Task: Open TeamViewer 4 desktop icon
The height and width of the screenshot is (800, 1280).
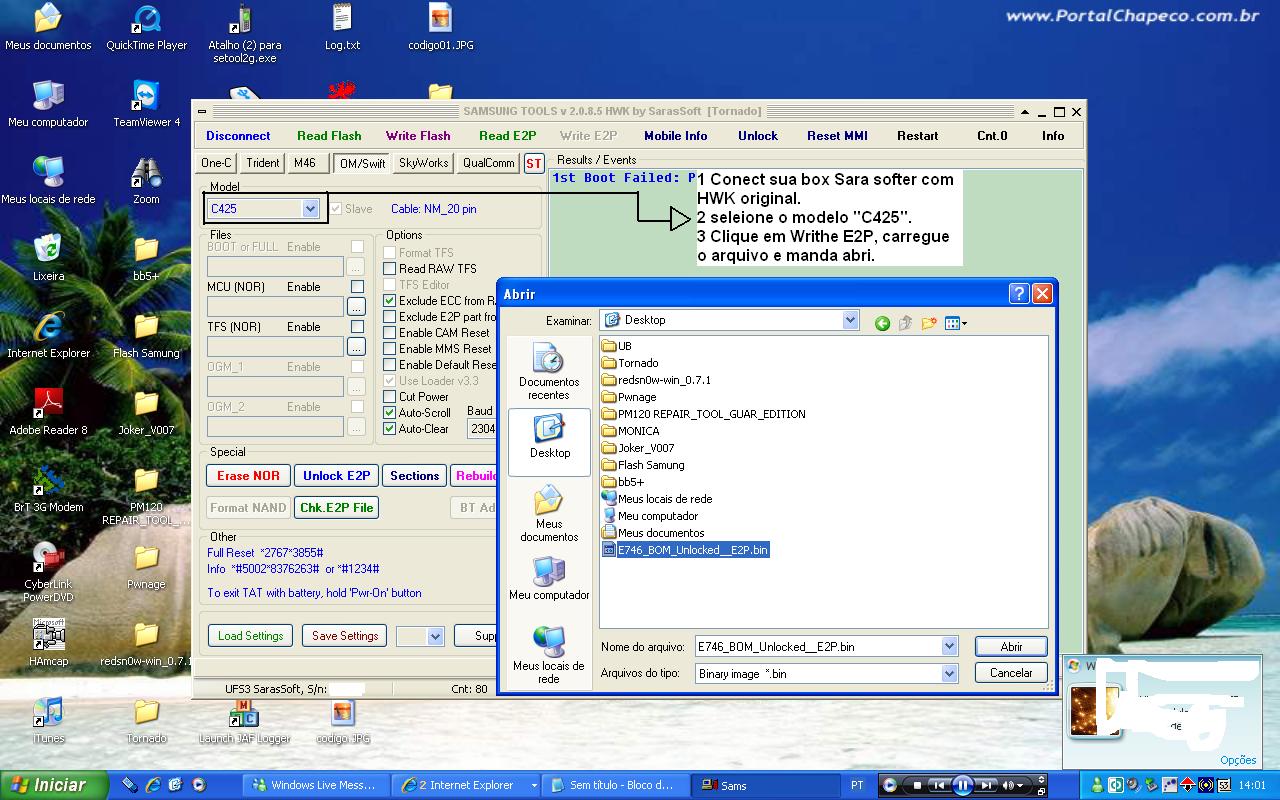Action: coord(147,103)
